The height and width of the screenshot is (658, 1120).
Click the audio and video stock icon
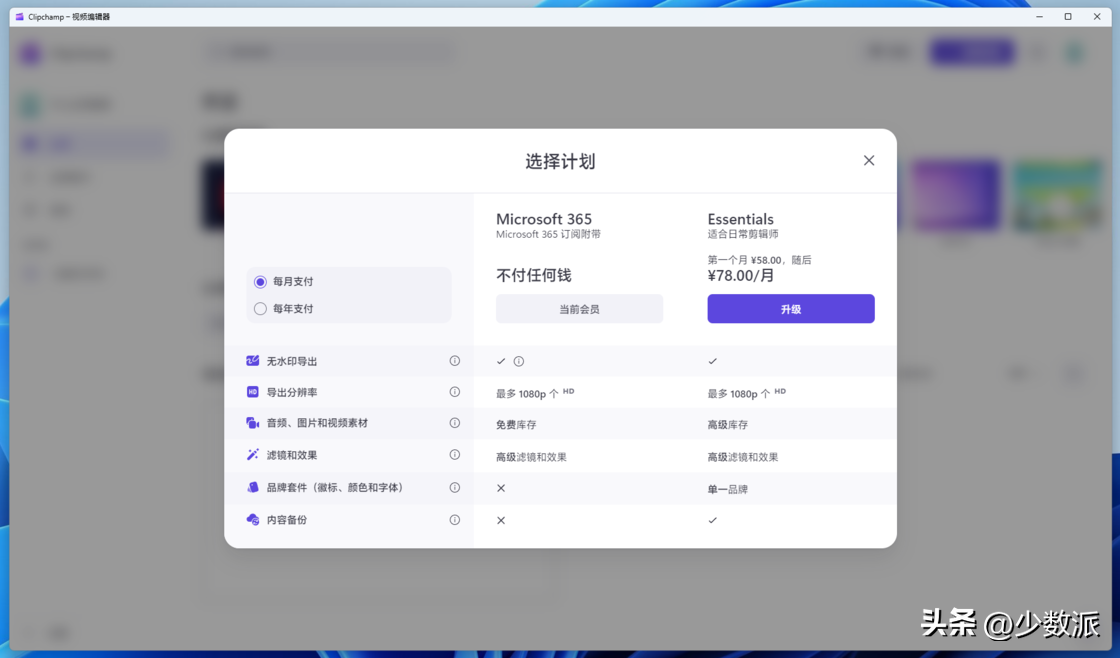pyautogui.click(x=253, y=423)
